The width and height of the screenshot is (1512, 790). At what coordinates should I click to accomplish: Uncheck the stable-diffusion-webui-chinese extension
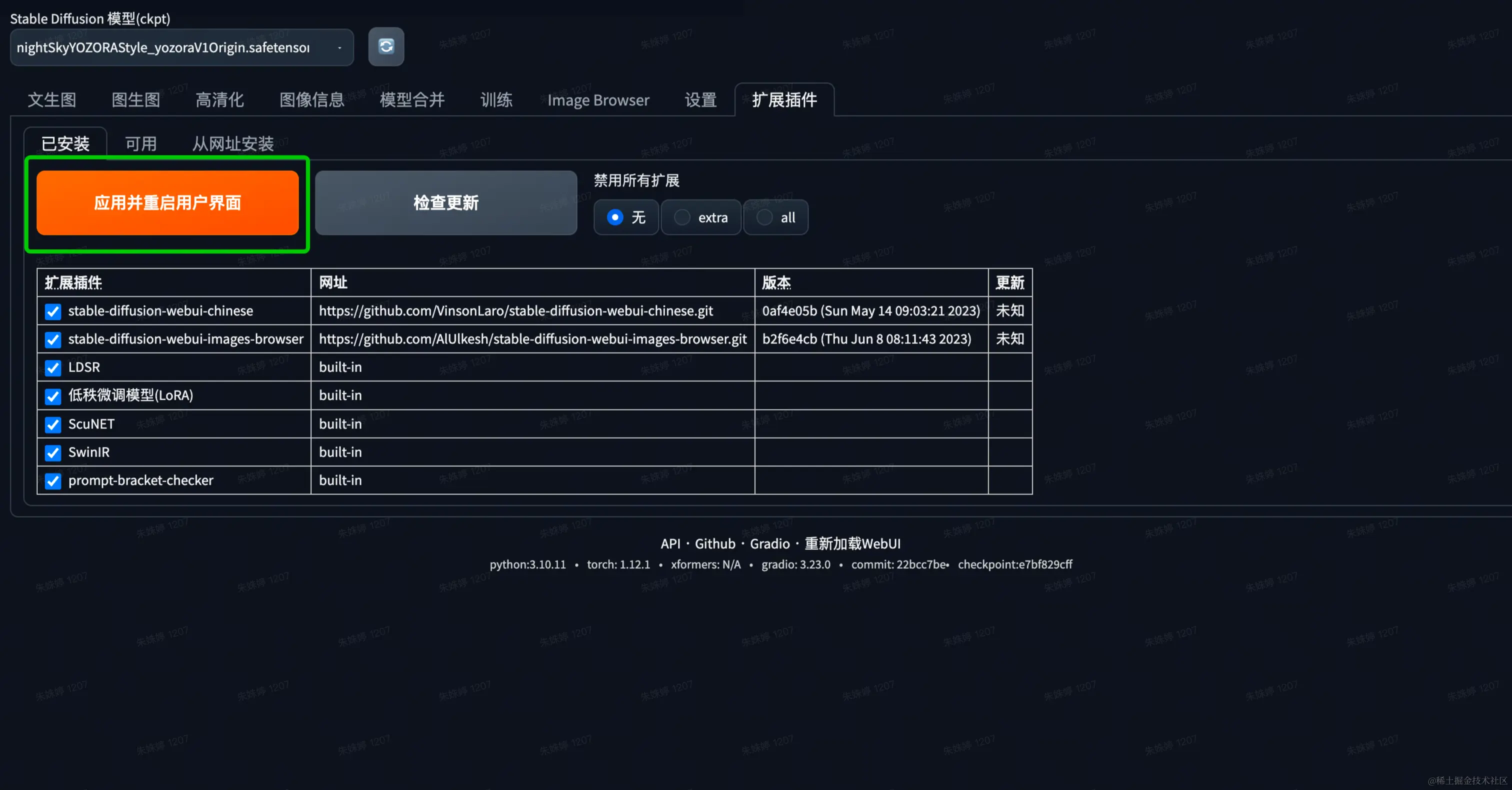pyautogui.click(x=53, y=311)
